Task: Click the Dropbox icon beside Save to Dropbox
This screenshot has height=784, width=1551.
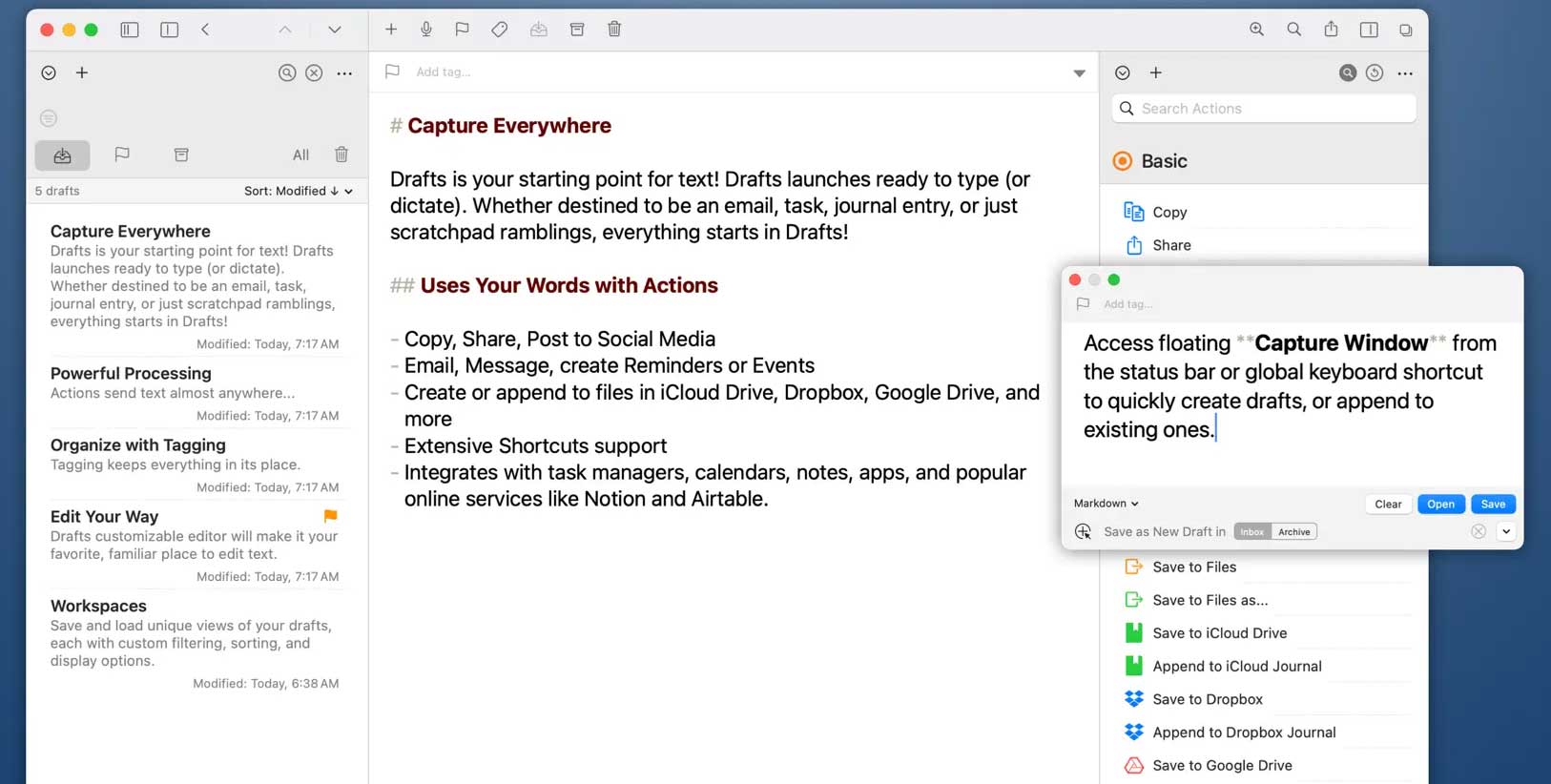Action: tap(1133, 699)
